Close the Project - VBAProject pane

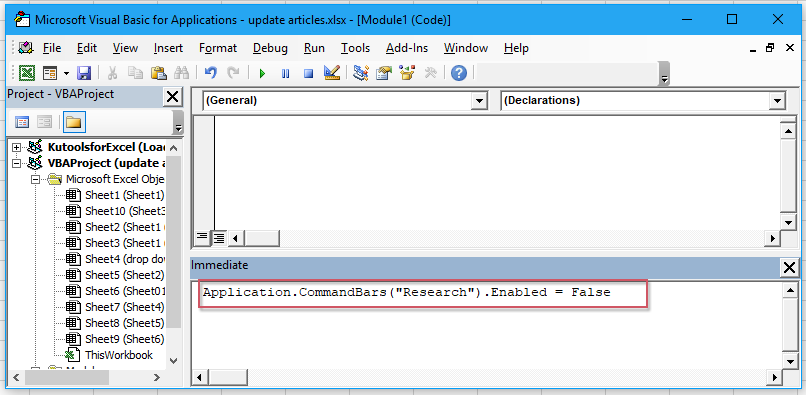[172, 96]
